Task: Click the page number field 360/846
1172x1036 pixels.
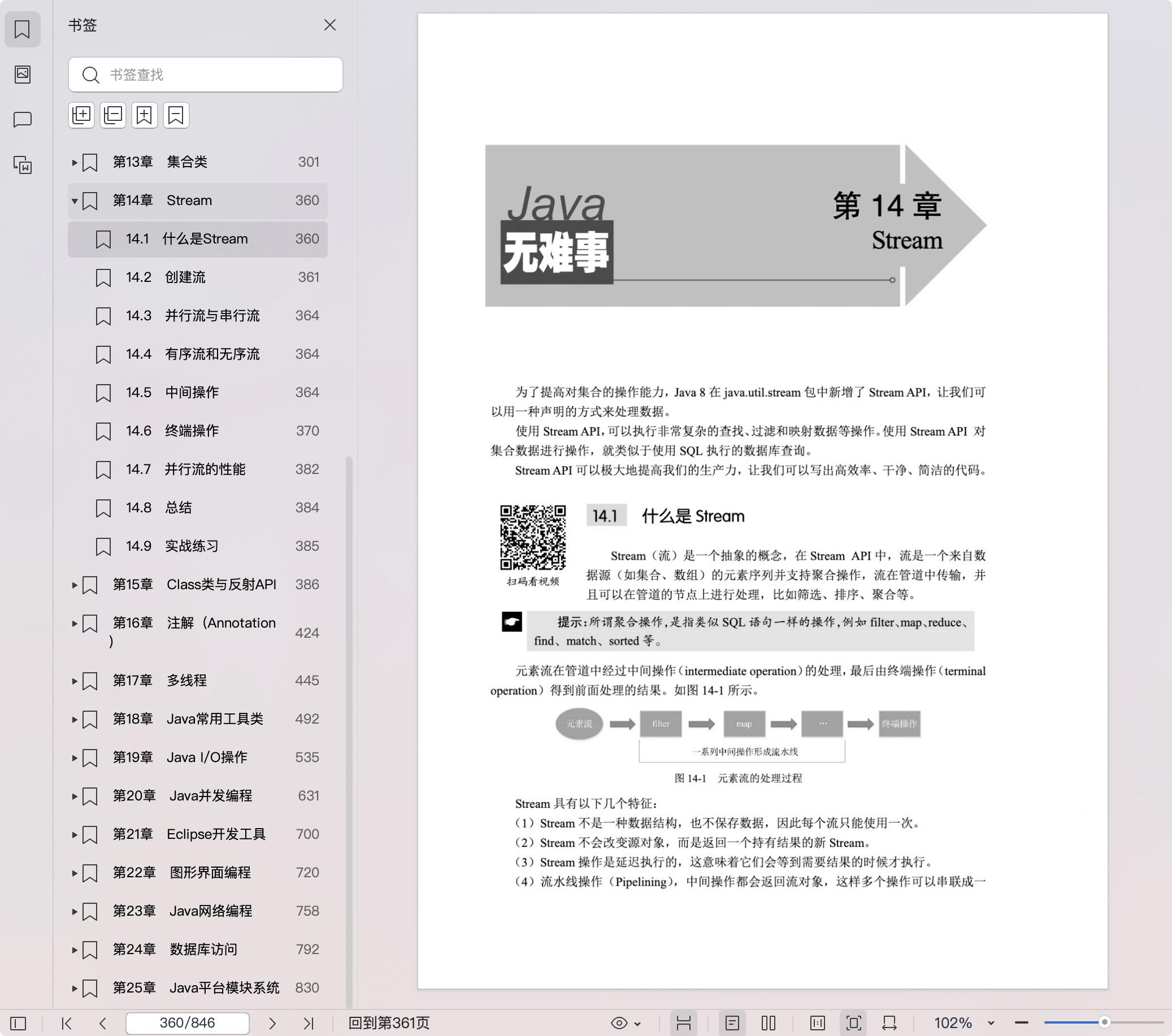Action: coord(188,1024)
